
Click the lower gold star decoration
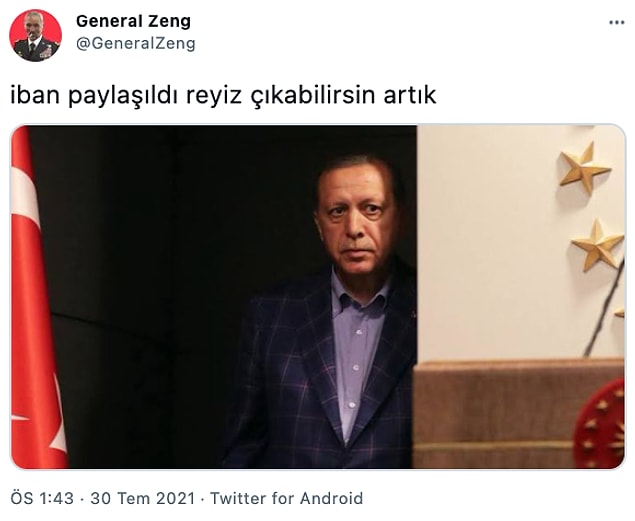click(x=597, y=245)
